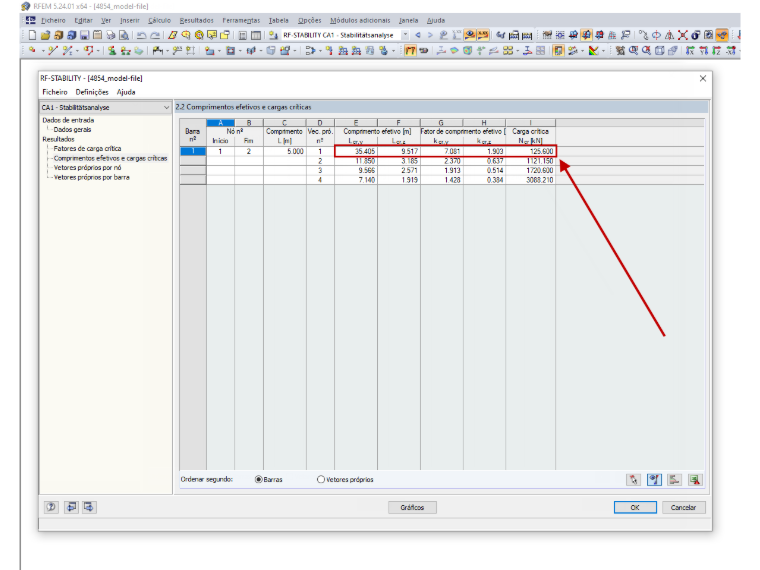Click the previous table arrow icon in dialog footer
The image size is (760, 570).
[x=71, y=507]
